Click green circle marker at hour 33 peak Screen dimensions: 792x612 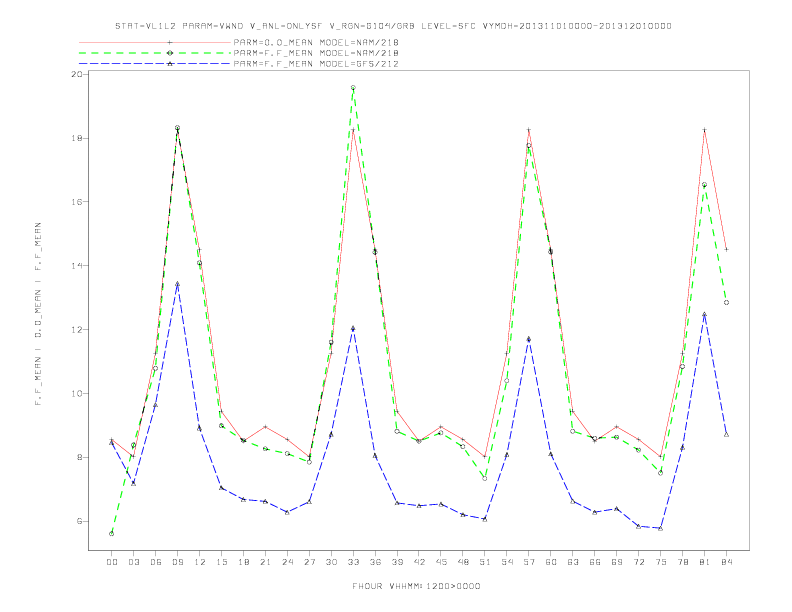coord(353,87)
